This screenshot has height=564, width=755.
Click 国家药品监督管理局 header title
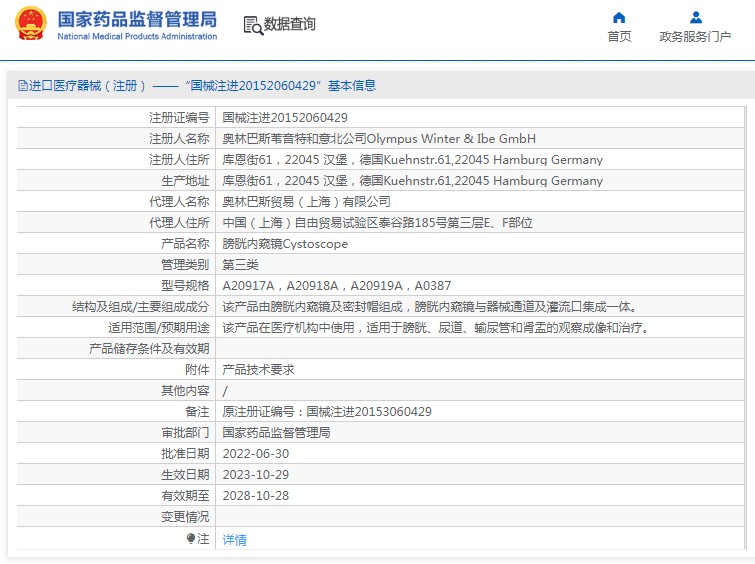(x=137, y=19)
